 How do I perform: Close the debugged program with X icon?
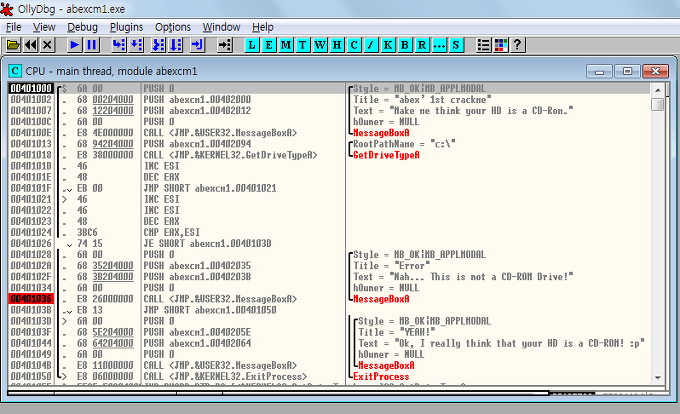(x=48, y=45)
